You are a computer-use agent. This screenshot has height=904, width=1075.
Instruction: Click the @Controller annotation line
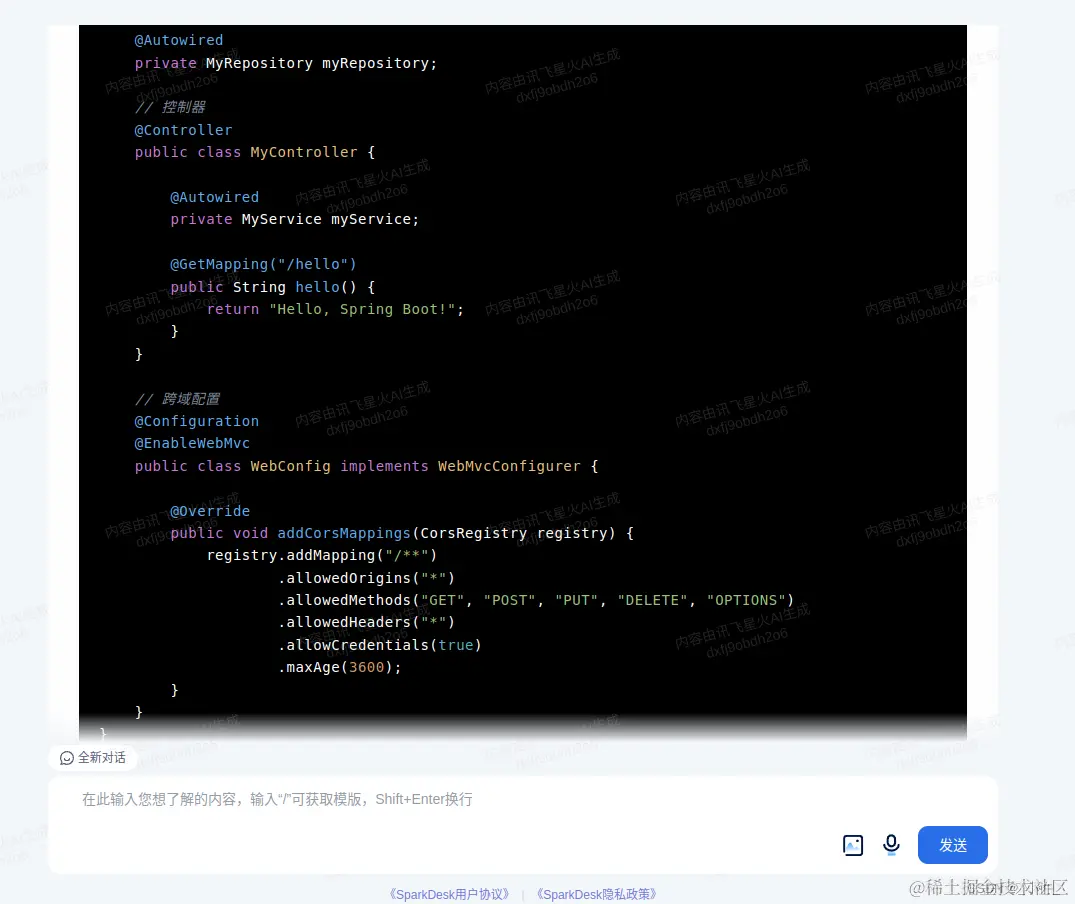click(183, 130)
